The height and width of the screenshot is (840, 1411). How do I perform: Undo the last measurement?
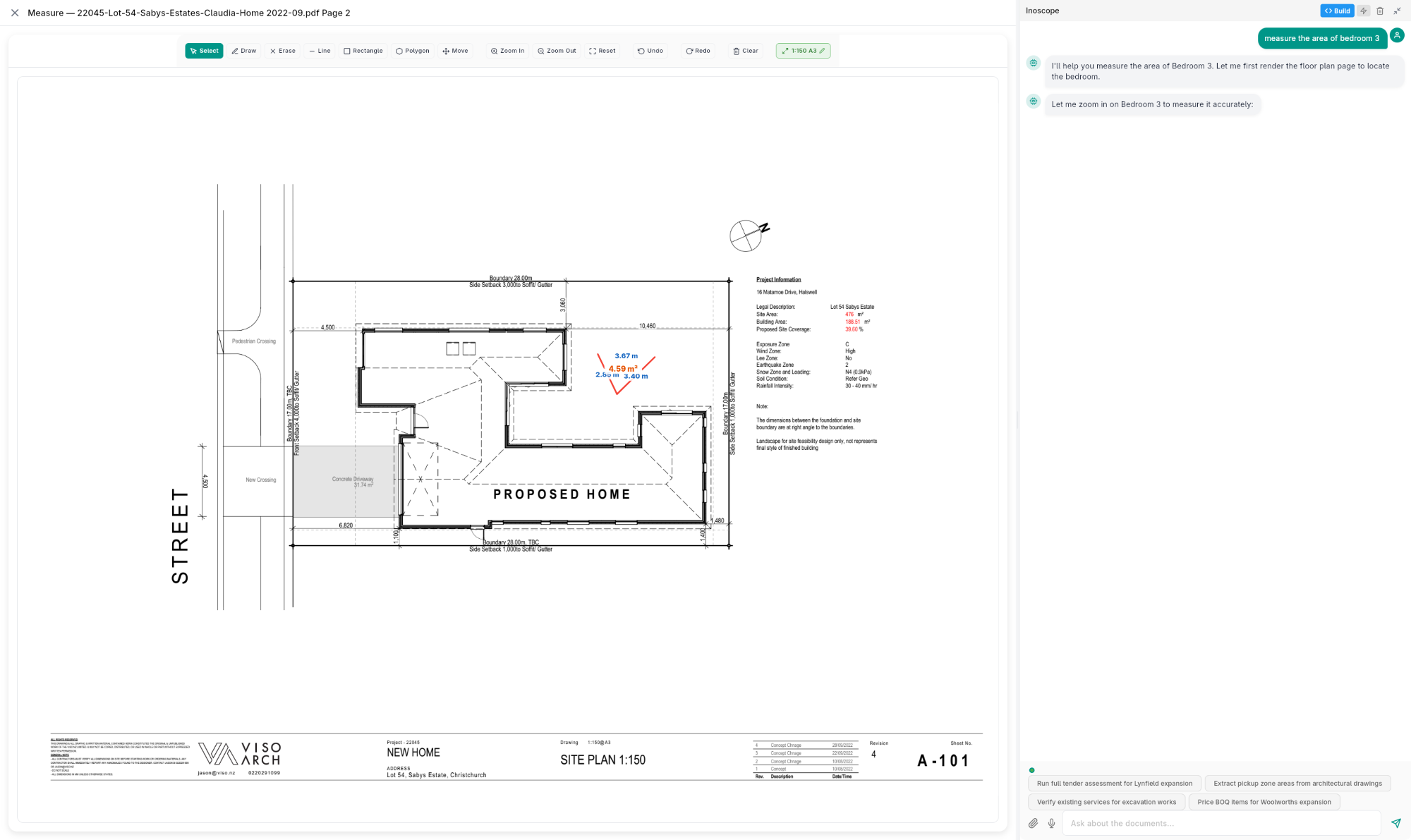pyautogui.click(x=649, y=51)
